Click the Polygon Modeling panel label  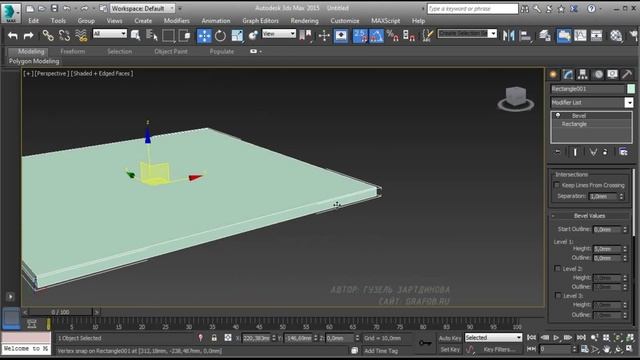pyautogui.click(x=34, y=61)
